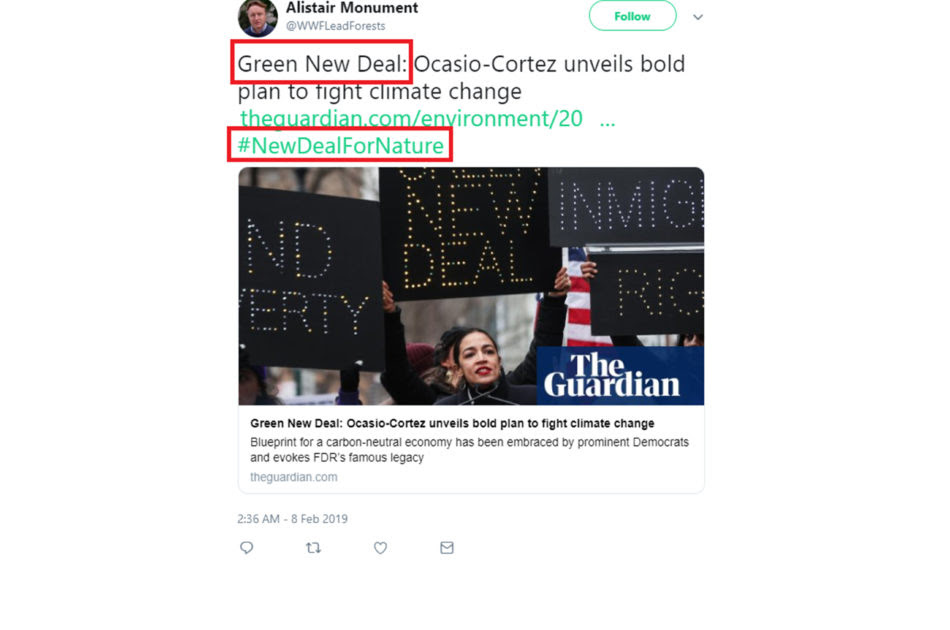Retweet this tweet using the retweet icon
Image resolution: width=950 pixels, height=630 pixels.
click(313, 548)
